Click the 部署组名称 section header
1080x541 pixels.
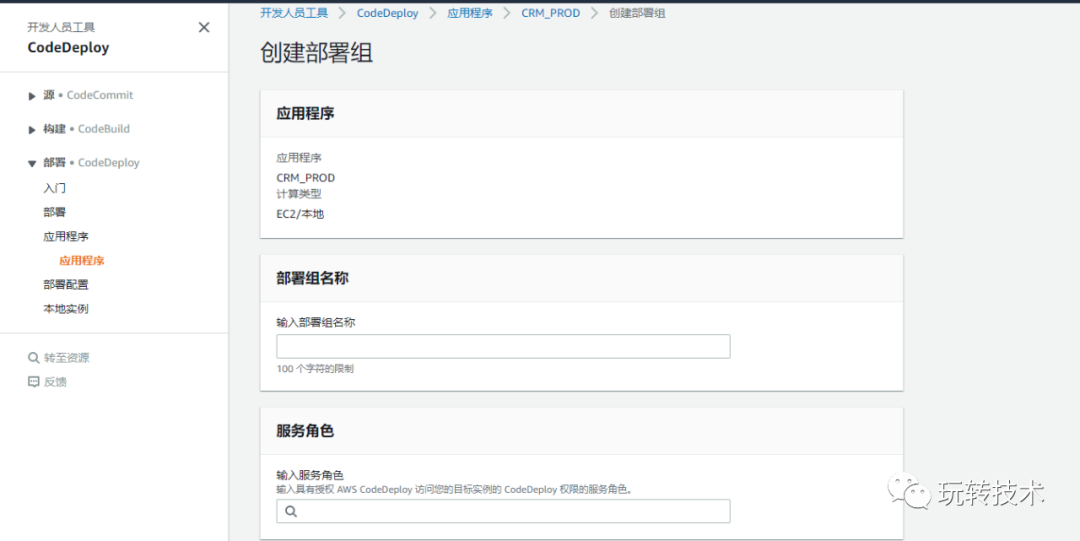tap(313, 278)
